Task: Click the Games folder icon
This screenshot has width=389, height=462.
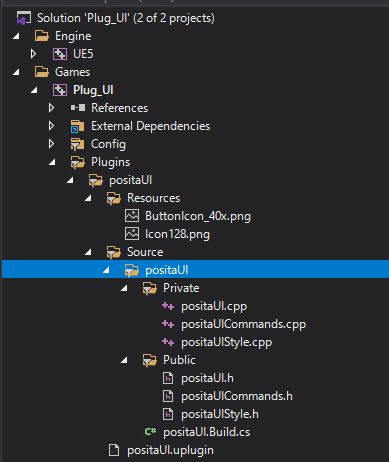Action: pos(42,72)
